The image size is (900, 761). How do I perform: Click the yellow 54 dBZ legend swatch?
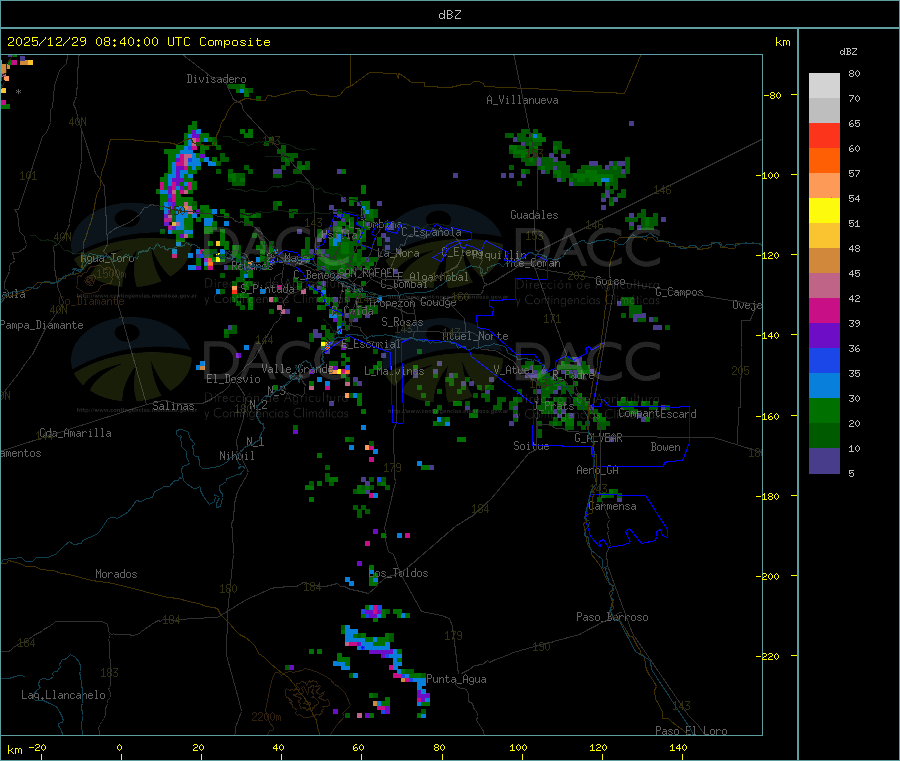coord(824,211)
